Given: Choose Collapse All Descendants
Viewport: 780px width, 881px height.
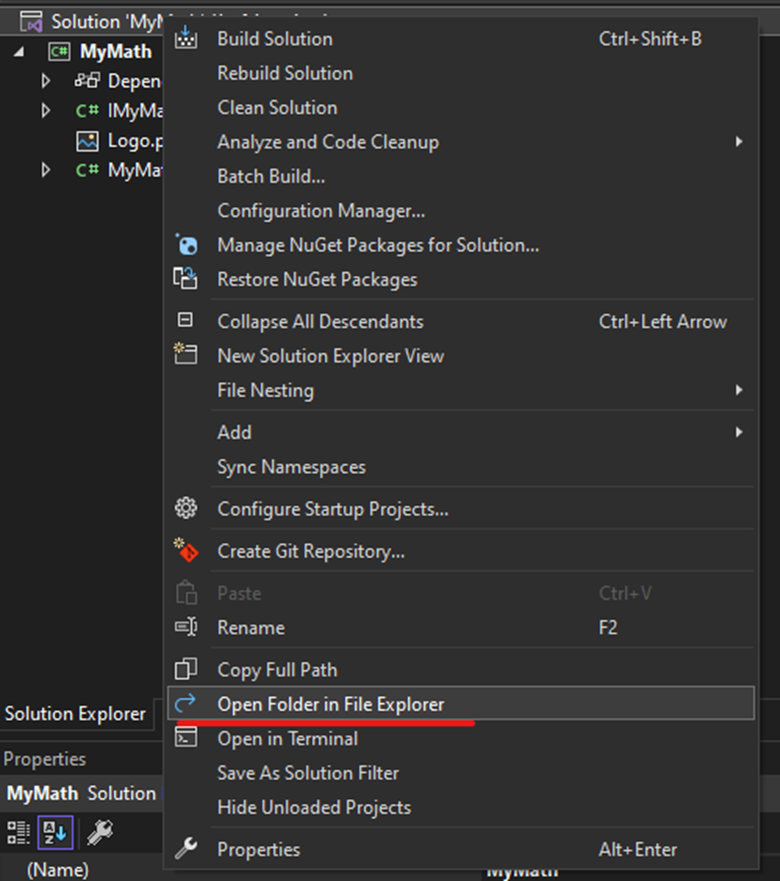Looking at the screenshot, I should pos(461,321).
